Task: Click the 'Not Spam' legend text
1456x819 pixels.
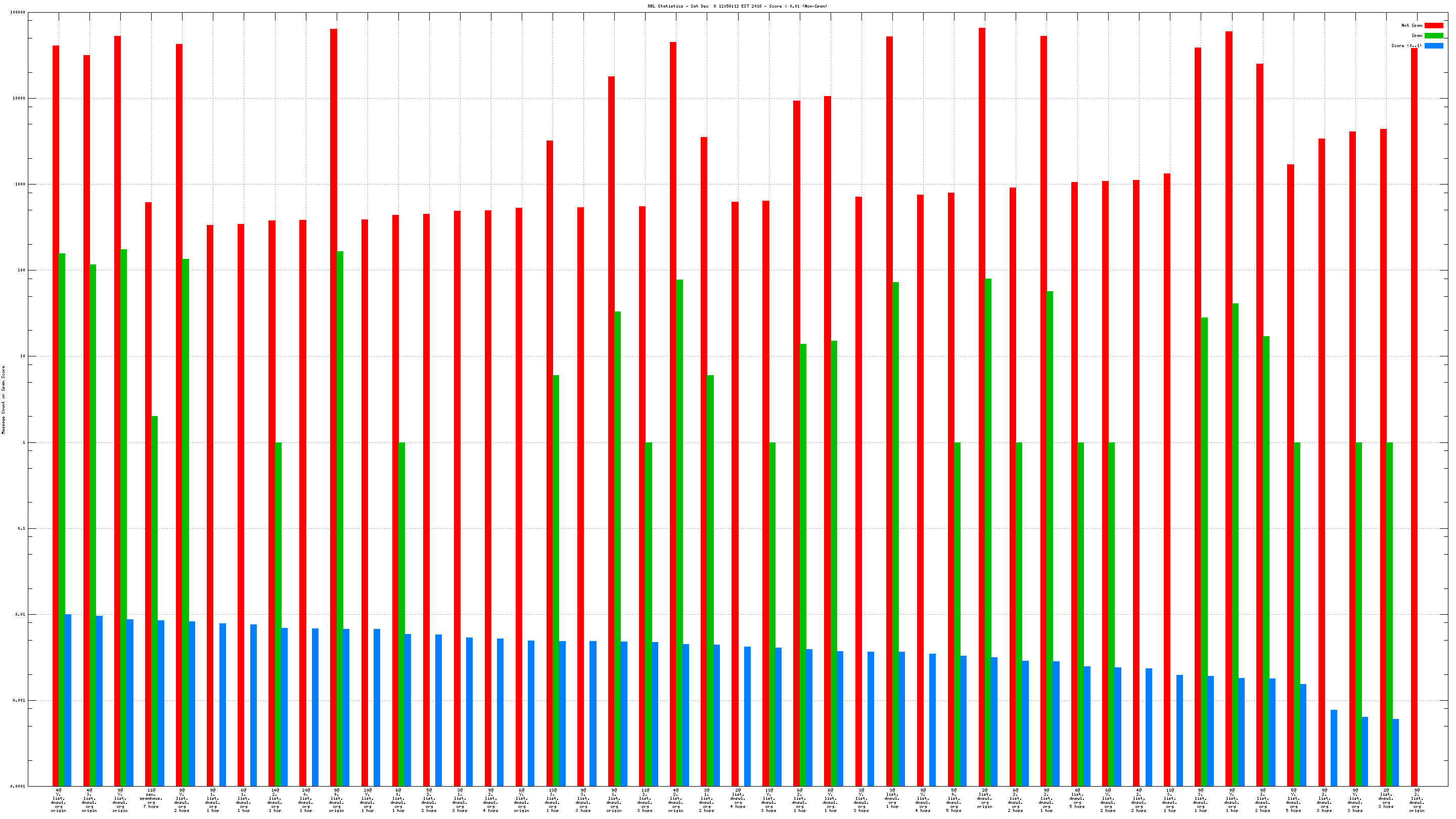Action: 1412,25
